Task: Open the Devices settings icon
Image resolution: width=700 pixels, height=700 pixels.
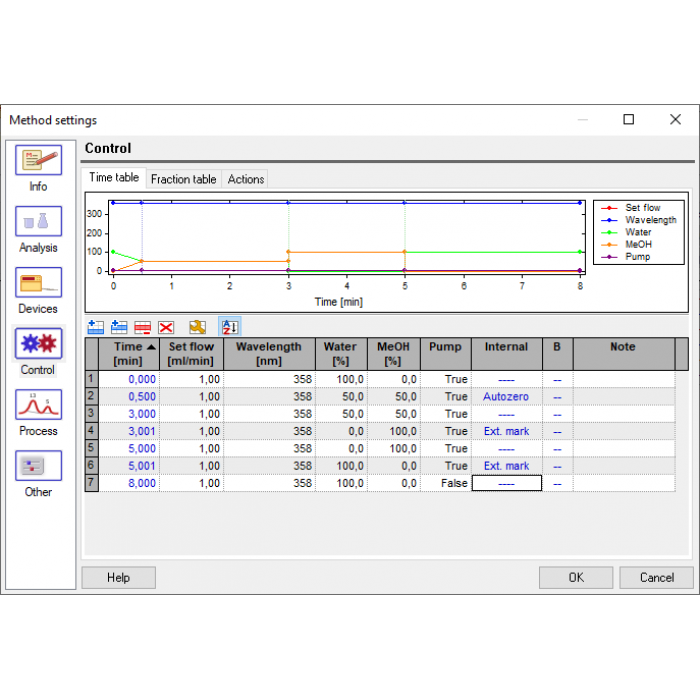Action: pyautogui.click(x=38, y=283)
